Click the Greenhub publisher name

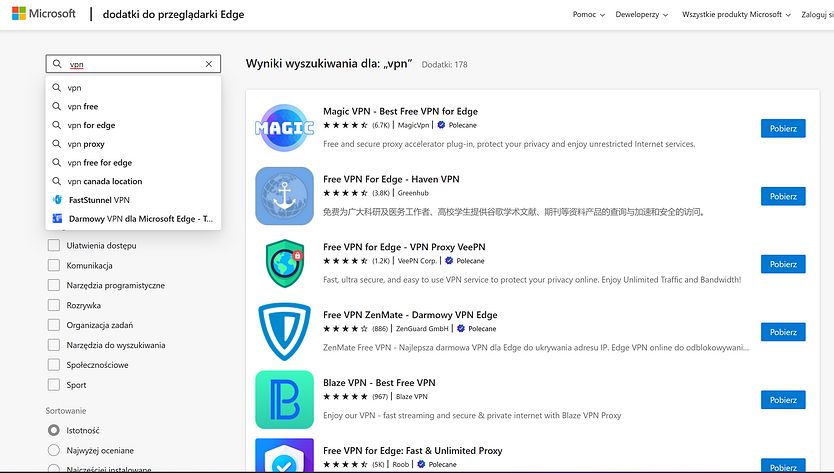(x=413, y=193)
